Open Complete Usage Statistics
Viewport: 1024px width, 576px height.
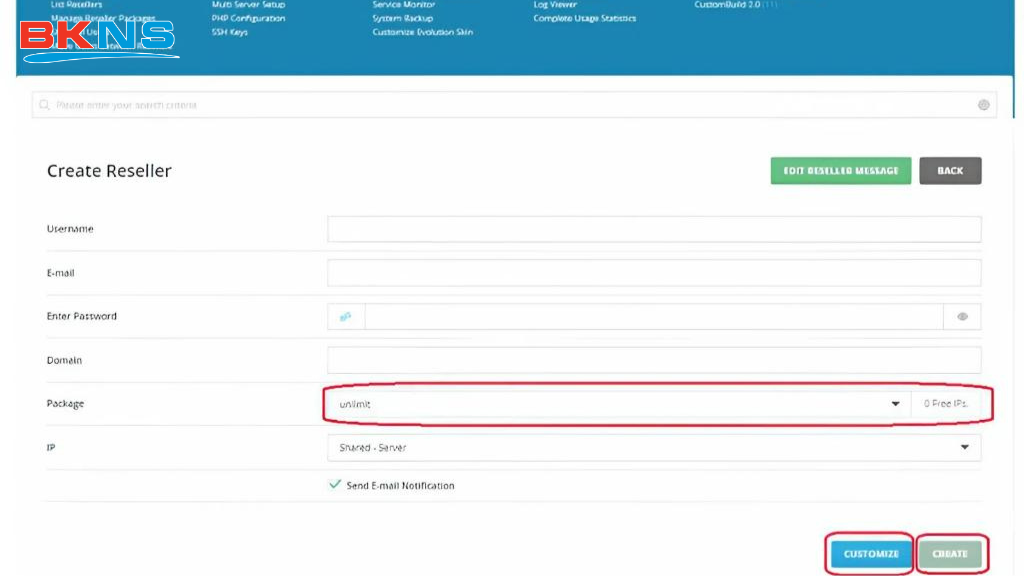point(584,18)
